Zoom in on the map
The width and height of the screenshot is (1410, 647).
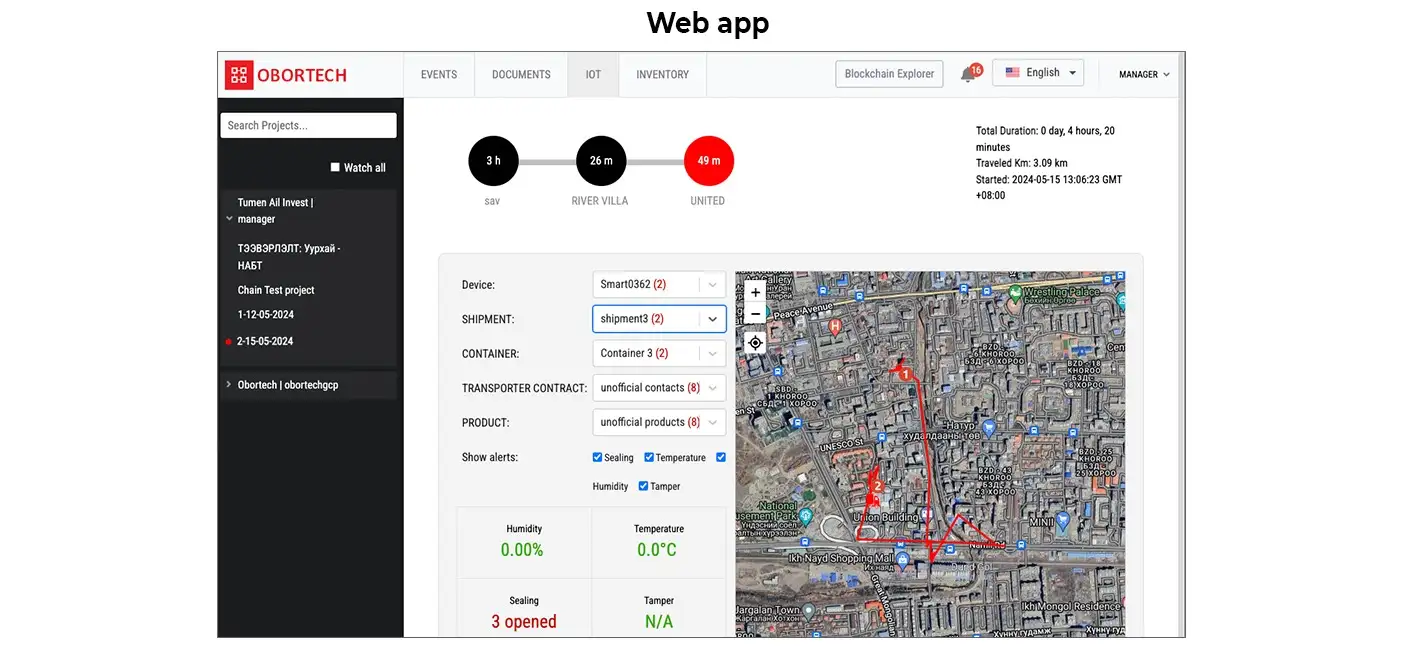click(755, 292)
